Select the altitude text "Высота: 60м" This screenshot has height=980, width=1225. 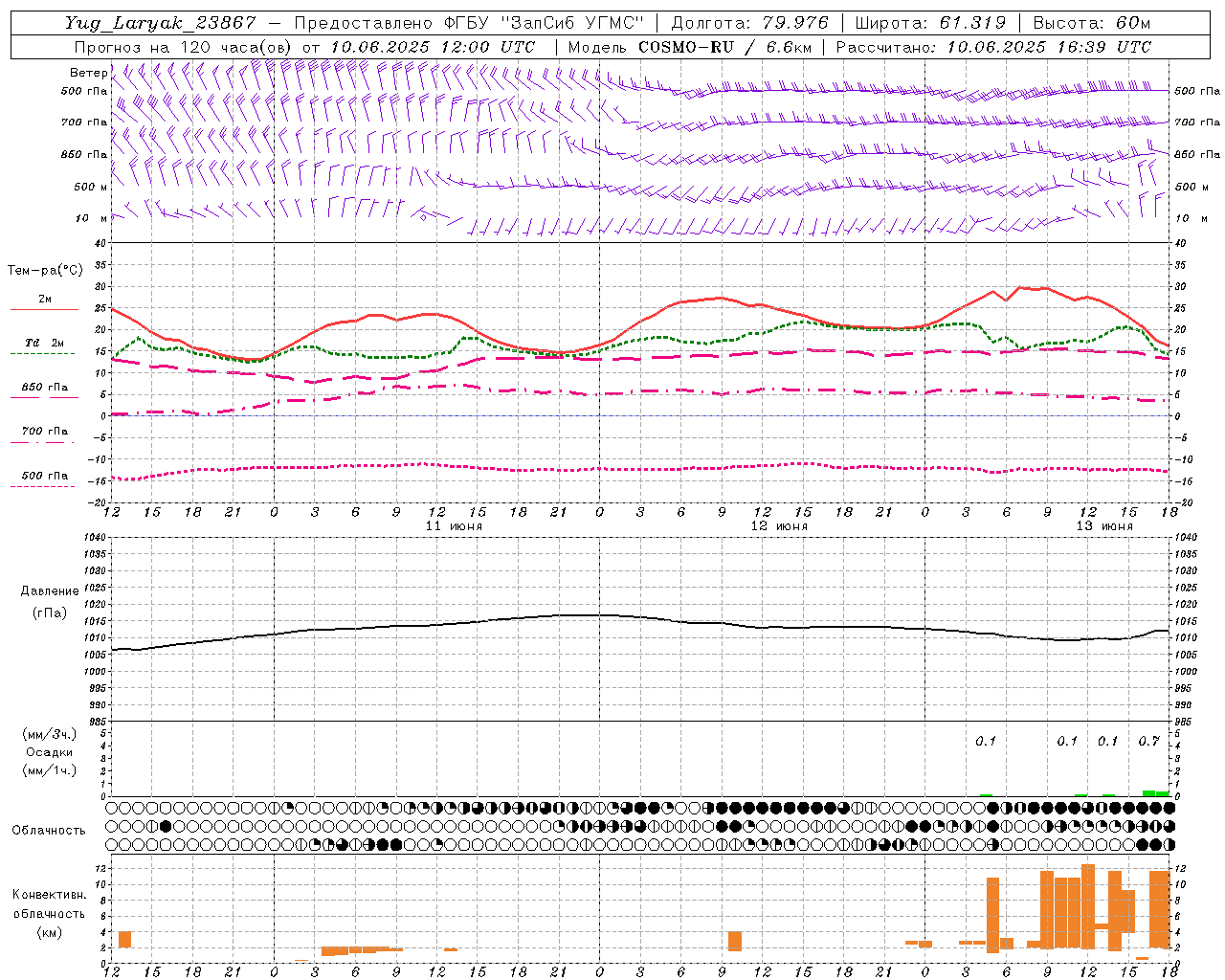pyautogui.click(x=1092, y=23)
